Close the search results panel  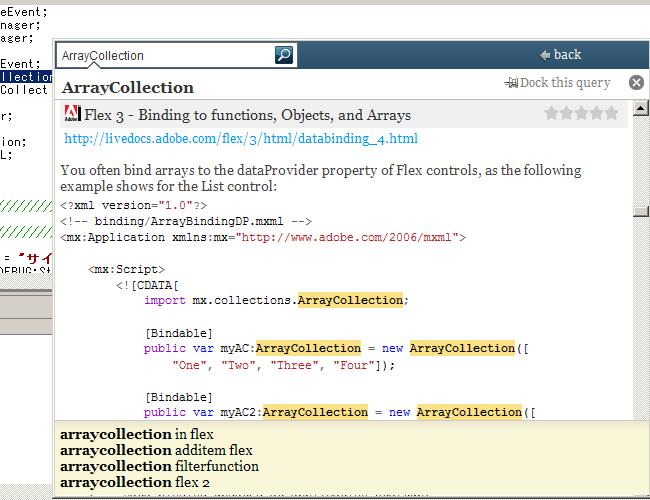click(636, 83)
